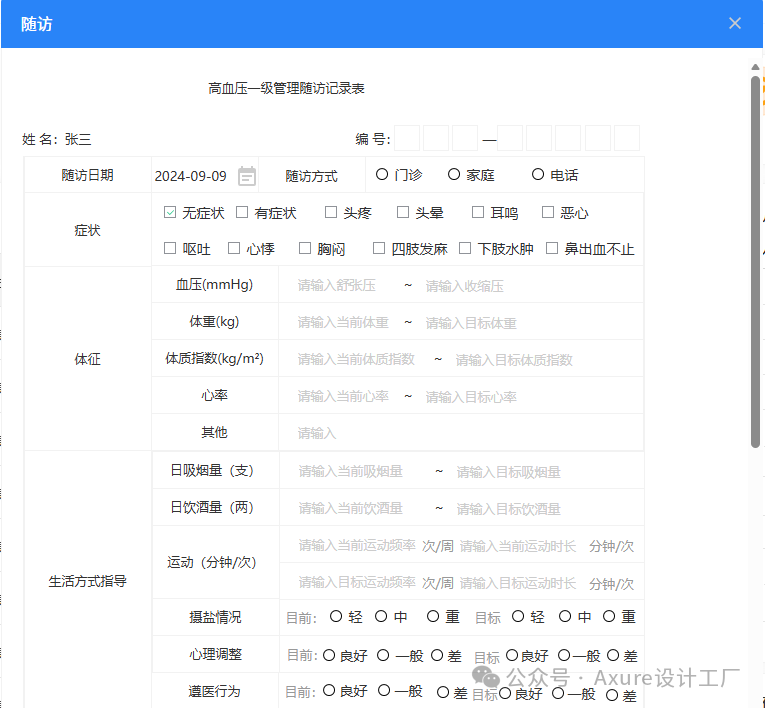This screenshot has height=708, width=765.
Task: Select target salt intake 轻 radio
Action: click(x=518, y=616)
